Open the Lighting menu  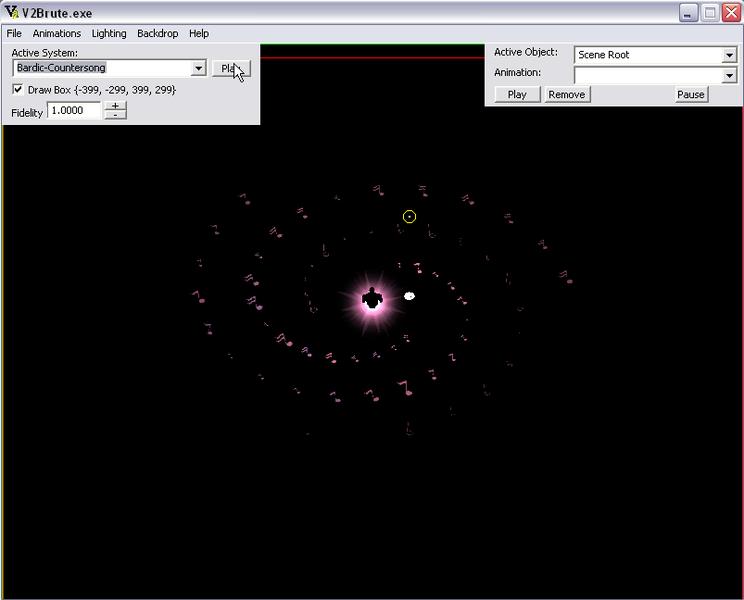(109, 33)
